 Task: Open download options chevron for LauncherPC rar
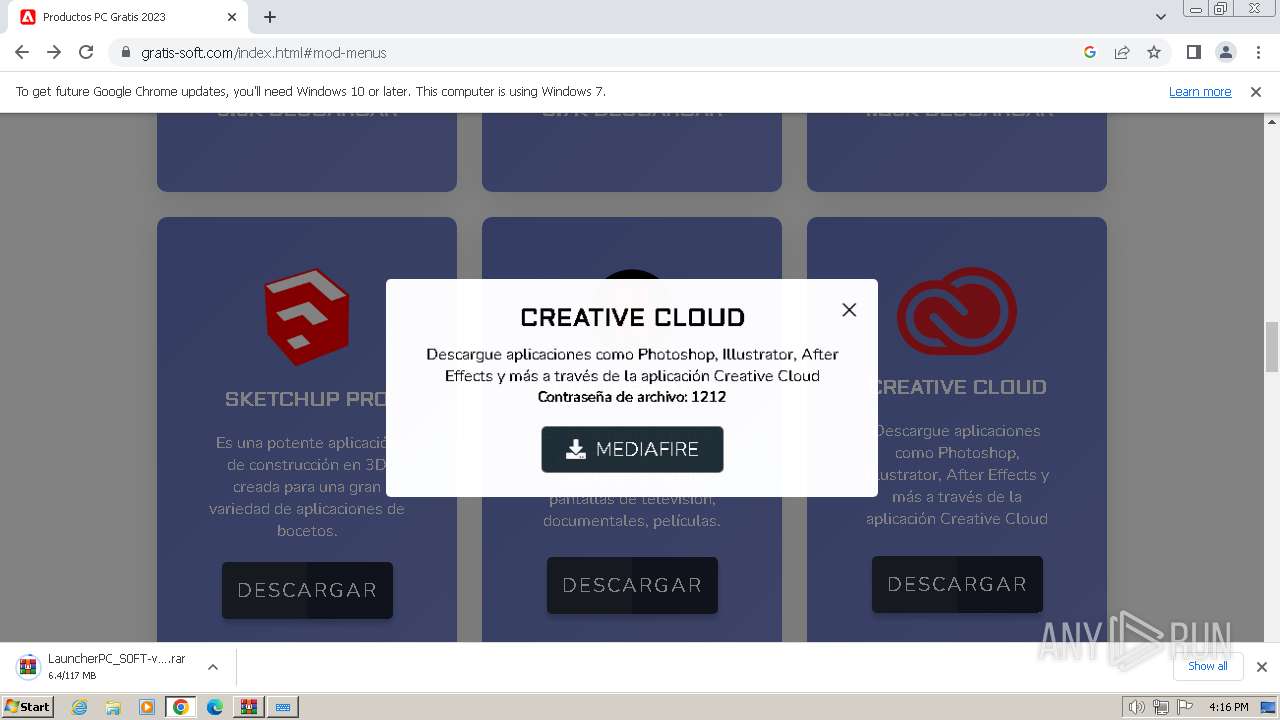click(213, 667)
